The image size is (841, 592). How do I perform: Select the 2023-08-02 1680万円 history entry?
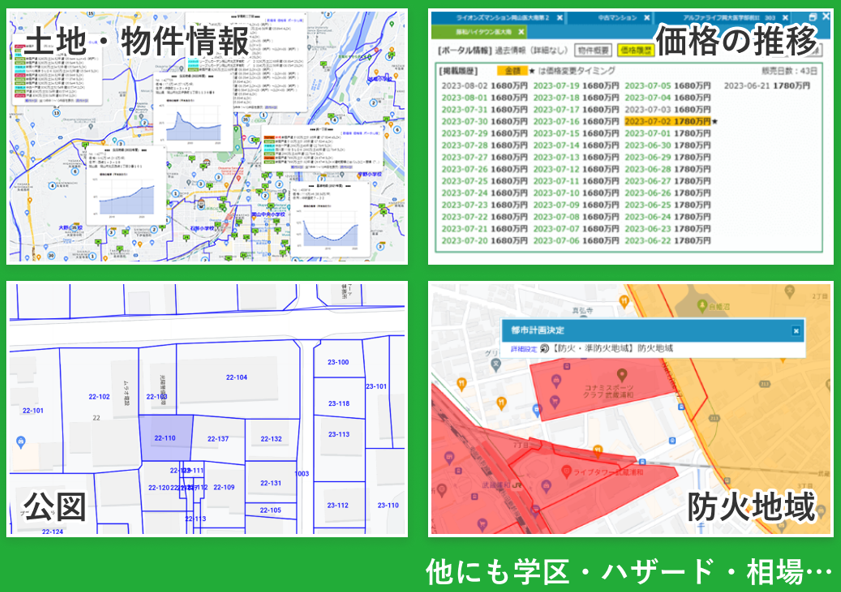[475, 86]
